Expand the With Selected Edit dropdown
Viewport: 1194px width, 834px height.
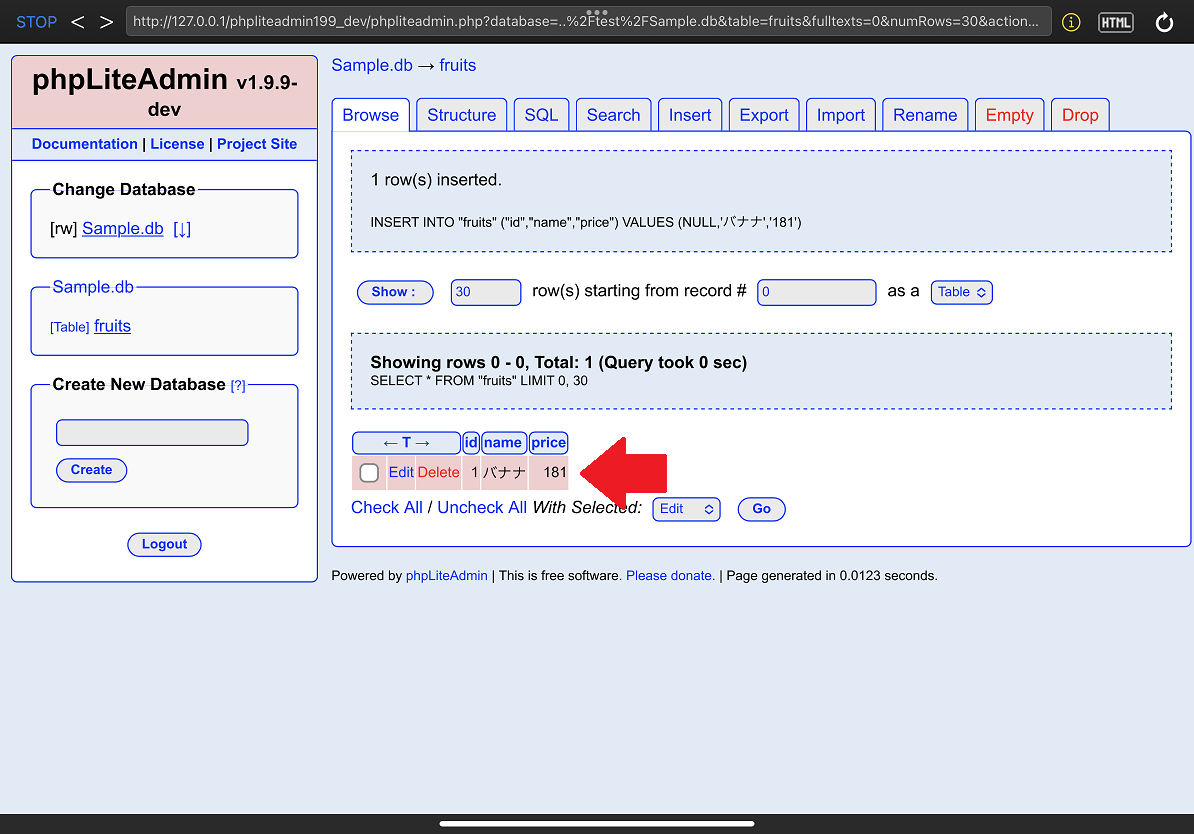point(686,509)
